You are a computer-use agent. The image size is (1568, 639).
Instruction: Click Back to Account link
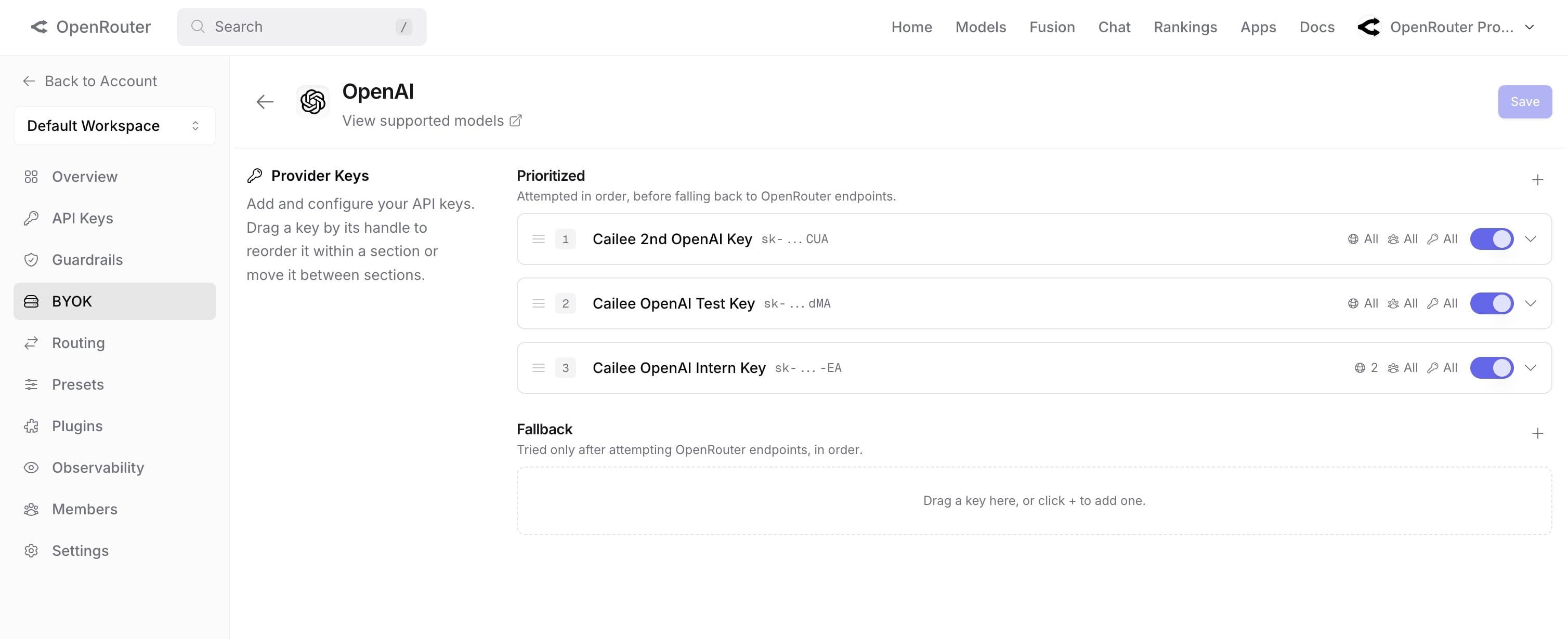tap(89, 81)
